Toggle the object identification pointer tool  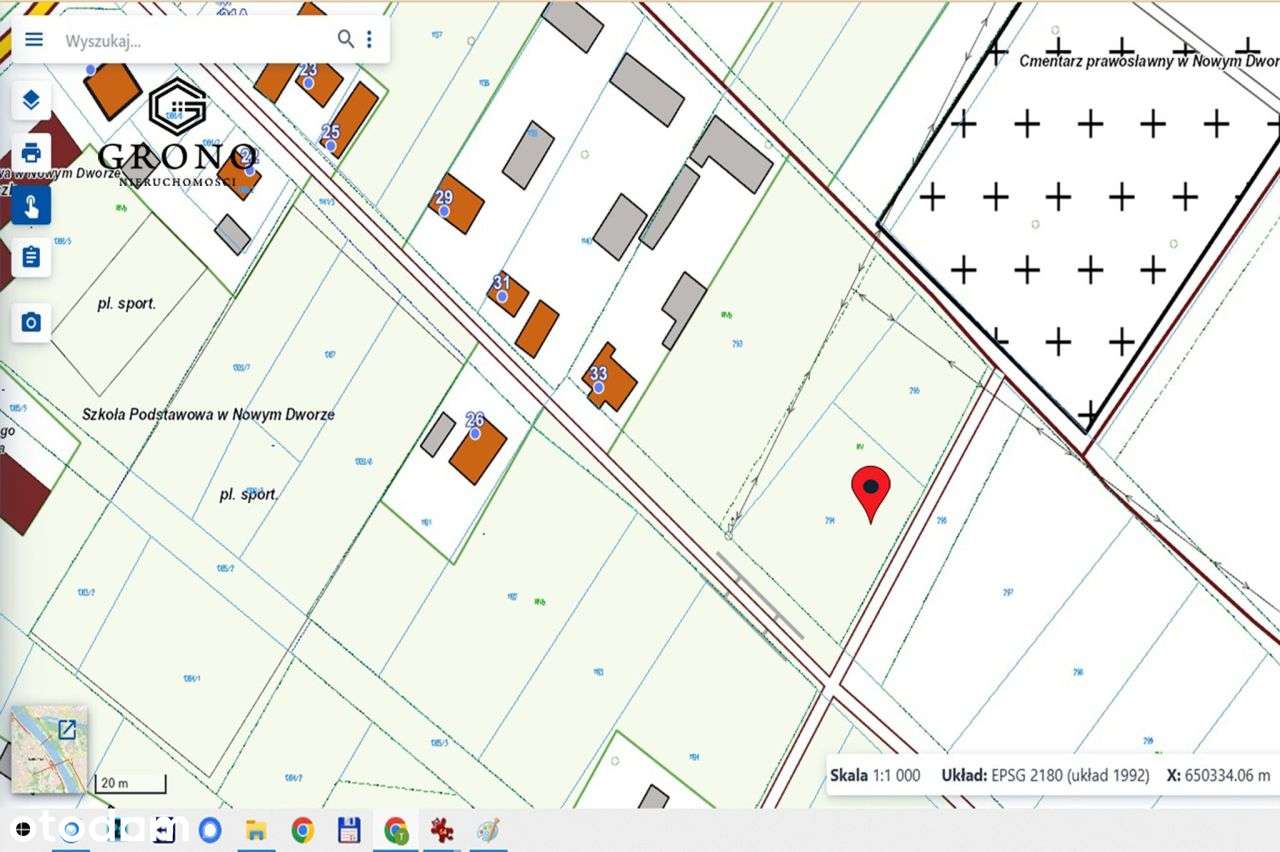(x=31, y=206)
